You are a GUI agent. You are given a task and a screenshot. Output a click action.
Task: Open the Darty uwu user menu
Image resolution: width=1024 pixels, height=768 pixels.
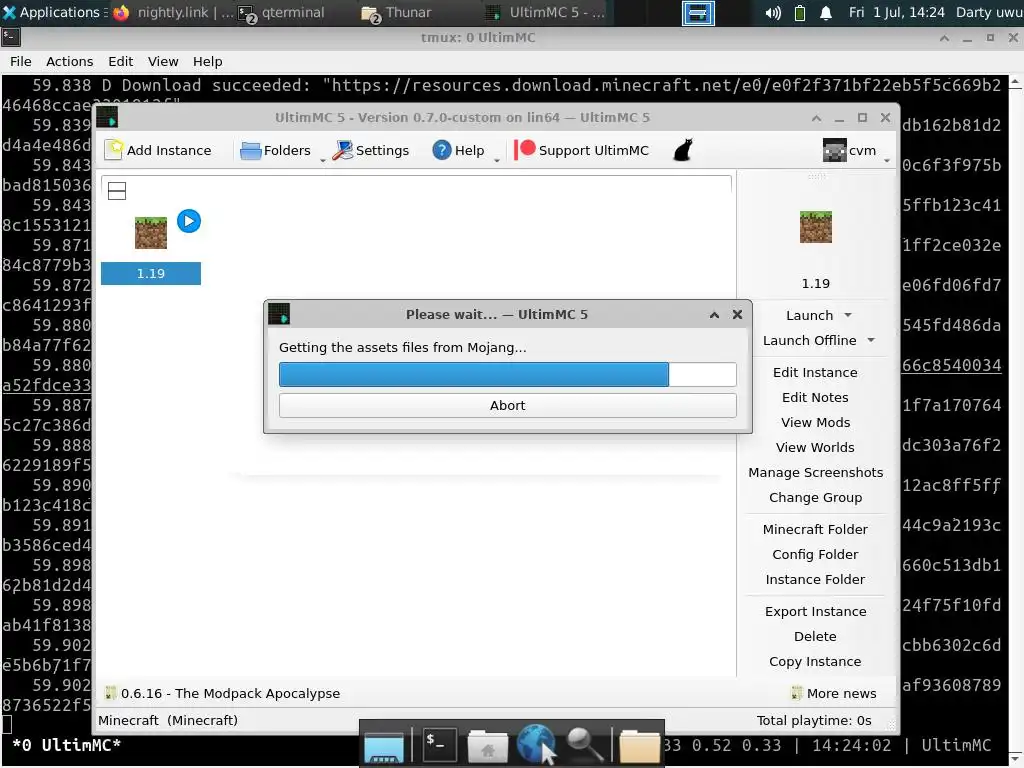click(989, 12)
